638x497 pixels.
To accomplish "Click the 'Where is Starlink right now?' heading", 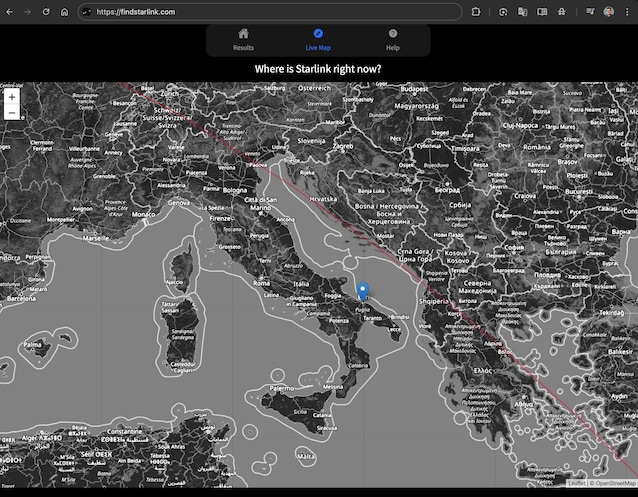I will (x=318, y=69).
